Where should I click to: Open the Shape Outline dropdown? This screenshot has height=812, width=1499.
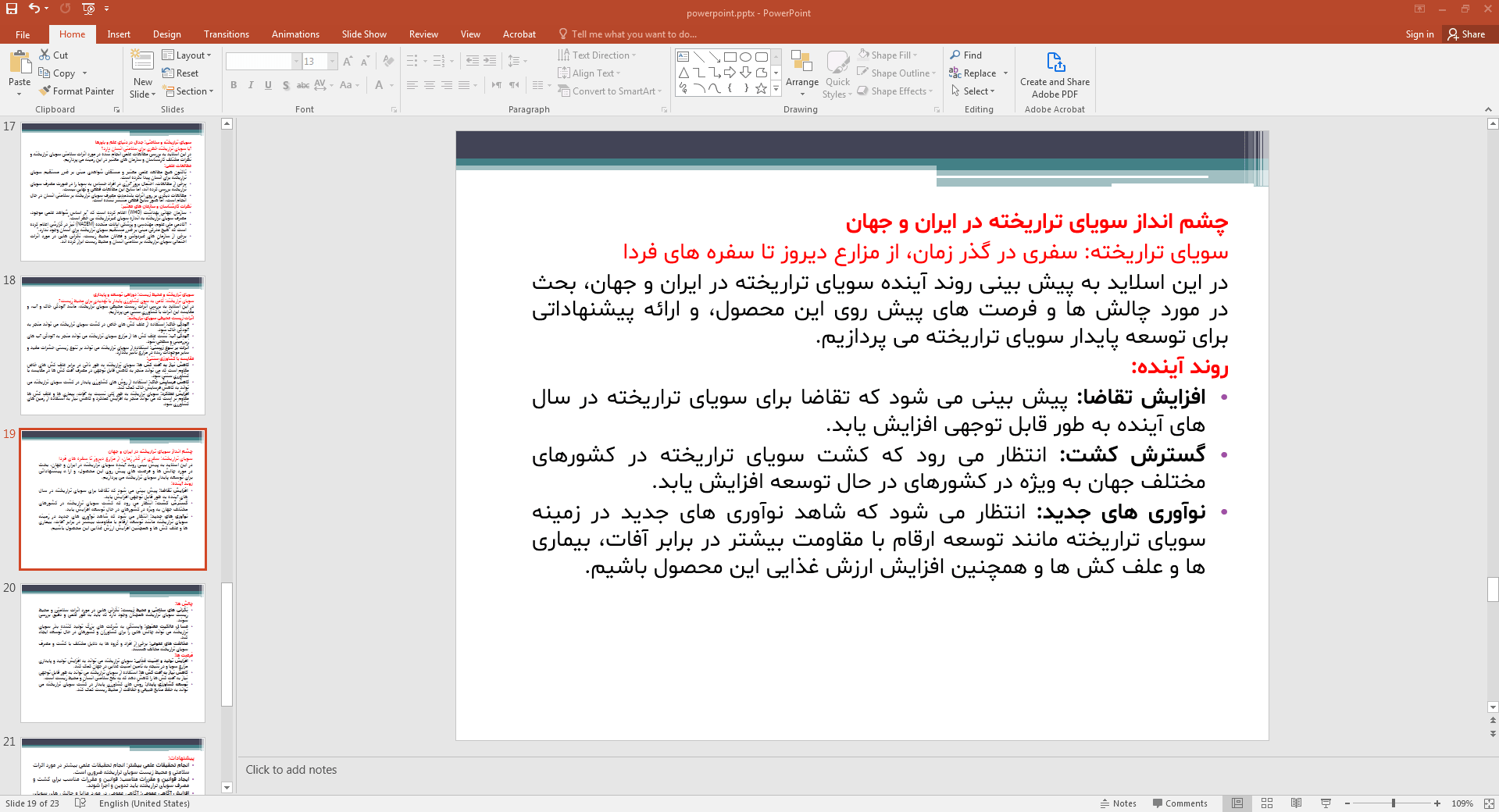(896, 73)
